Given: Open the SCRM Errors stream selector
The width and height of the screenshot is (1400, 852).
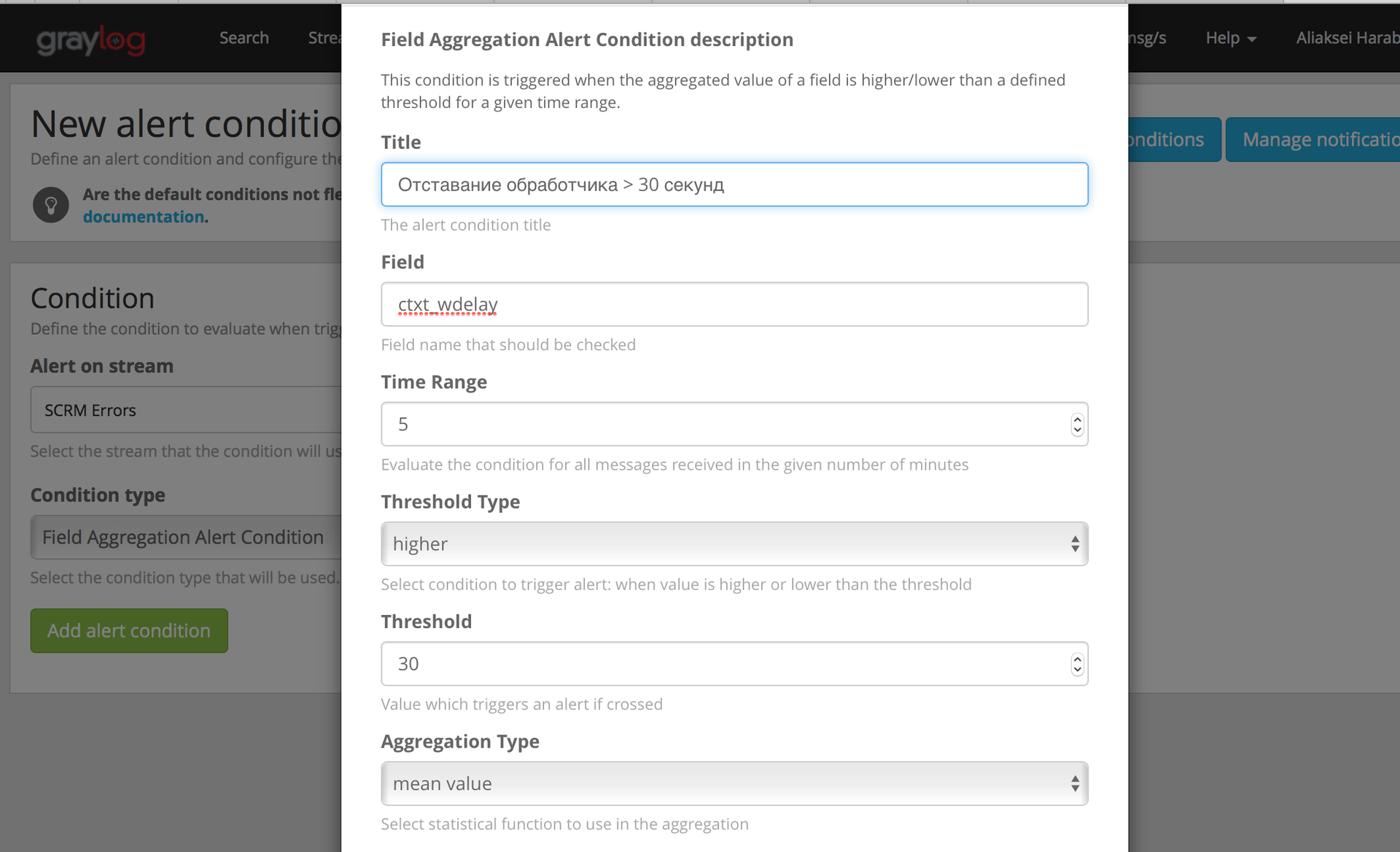Looking at the screenshot, I should [x=182, y=409].
